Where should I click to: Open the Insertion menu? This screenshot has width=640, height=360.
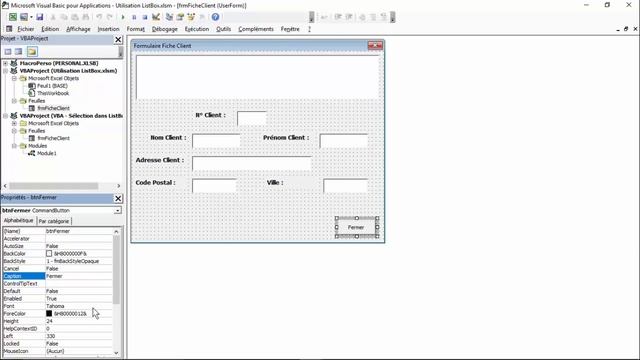pyautogui.click(x=108, y=29)
